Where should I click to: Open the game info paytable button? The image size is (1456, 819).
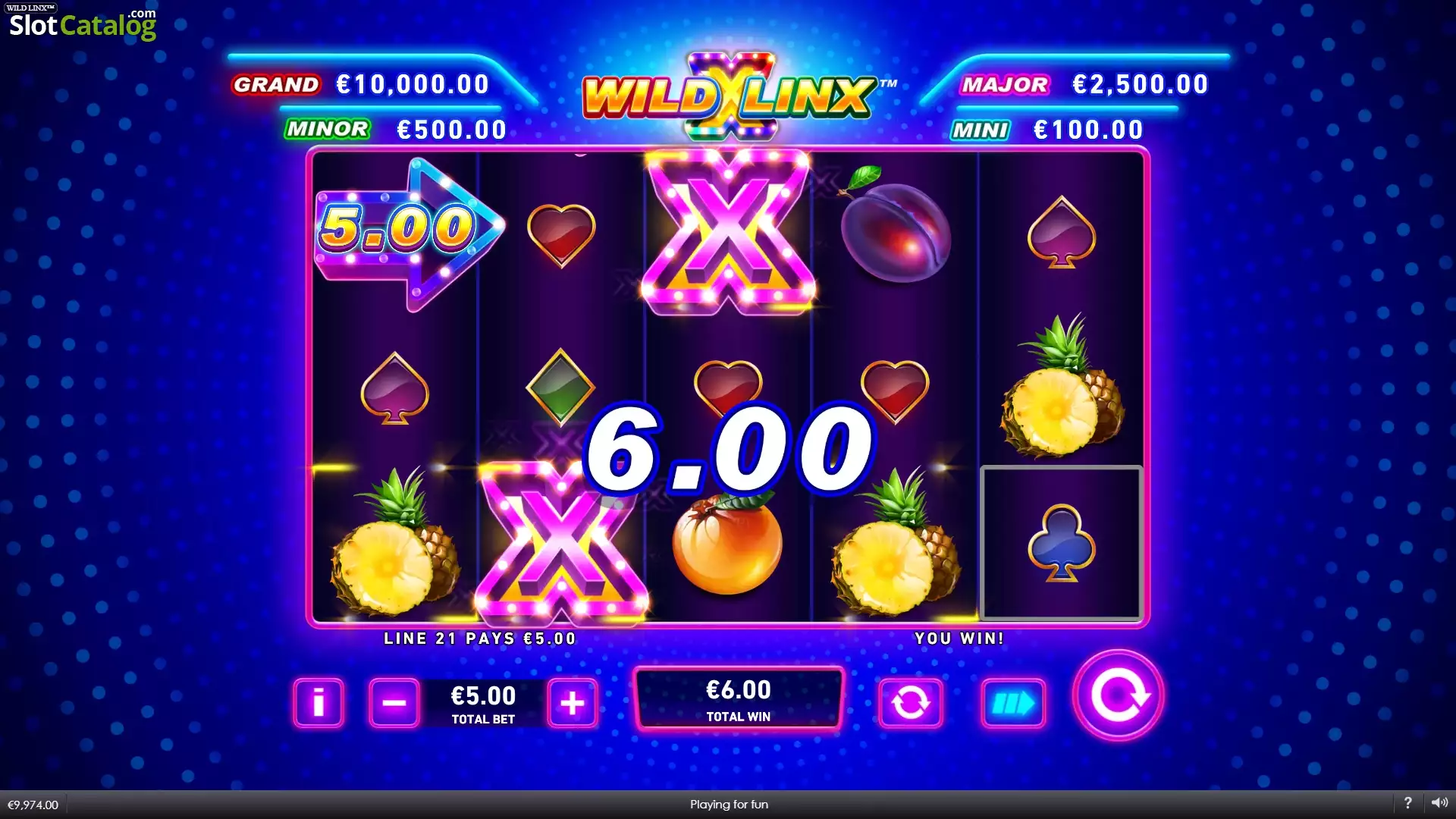[318, 702]
